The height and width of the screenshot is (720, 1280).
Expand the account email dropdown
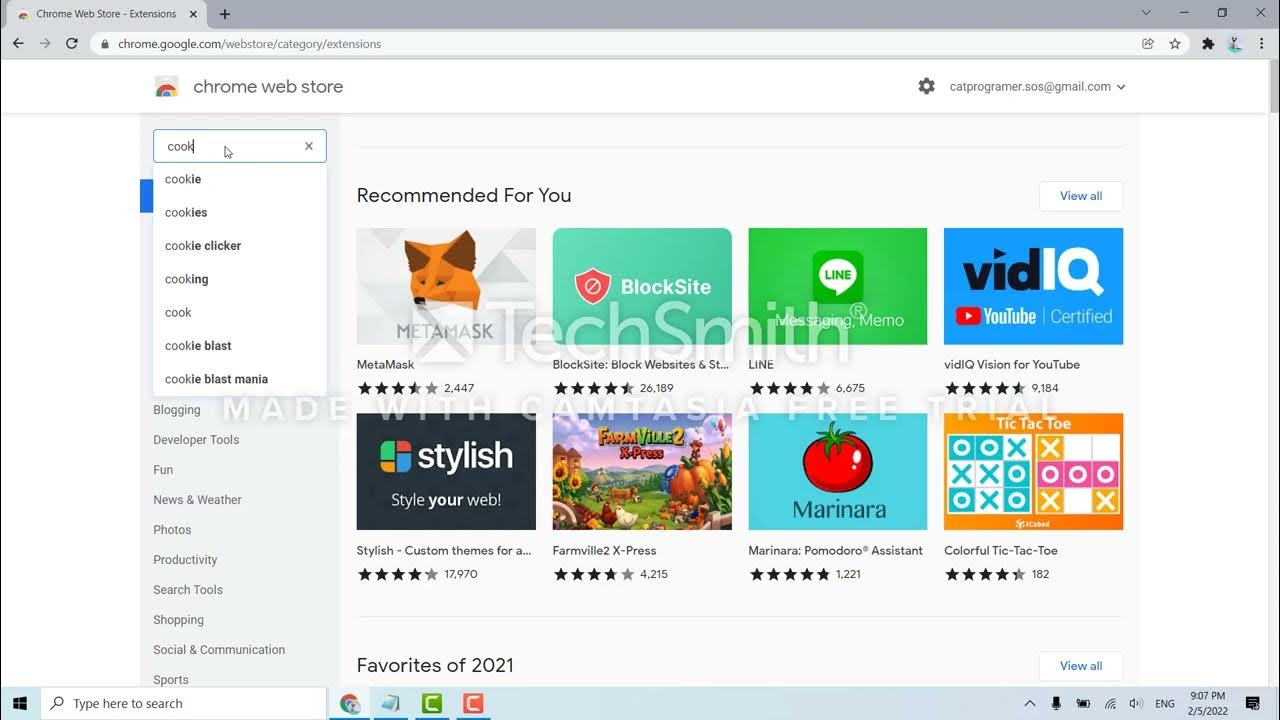pyautogui.click(x=1121, y=87)
